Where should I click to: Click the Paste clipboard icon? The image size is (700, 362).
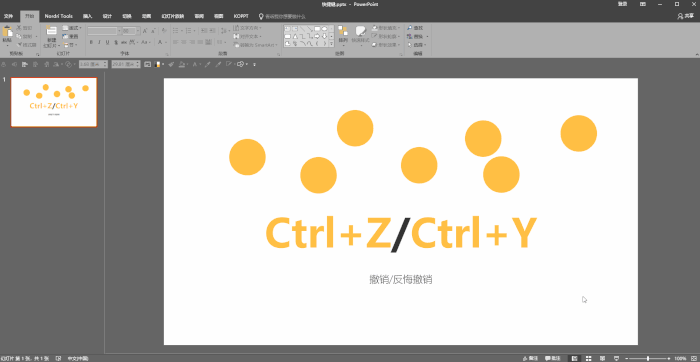(x=7, y=32)
